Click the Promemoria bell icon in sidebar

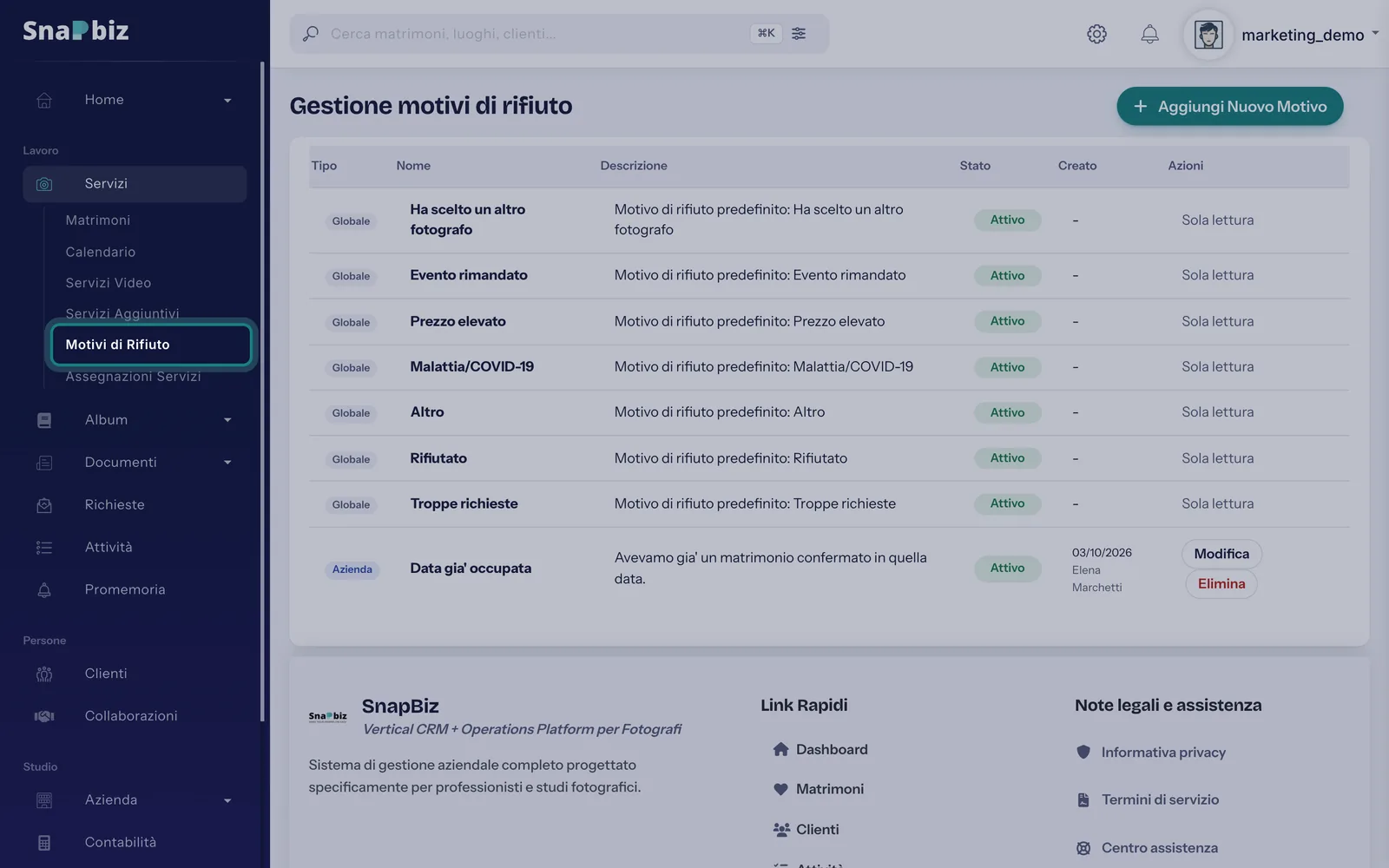(44, 590)
